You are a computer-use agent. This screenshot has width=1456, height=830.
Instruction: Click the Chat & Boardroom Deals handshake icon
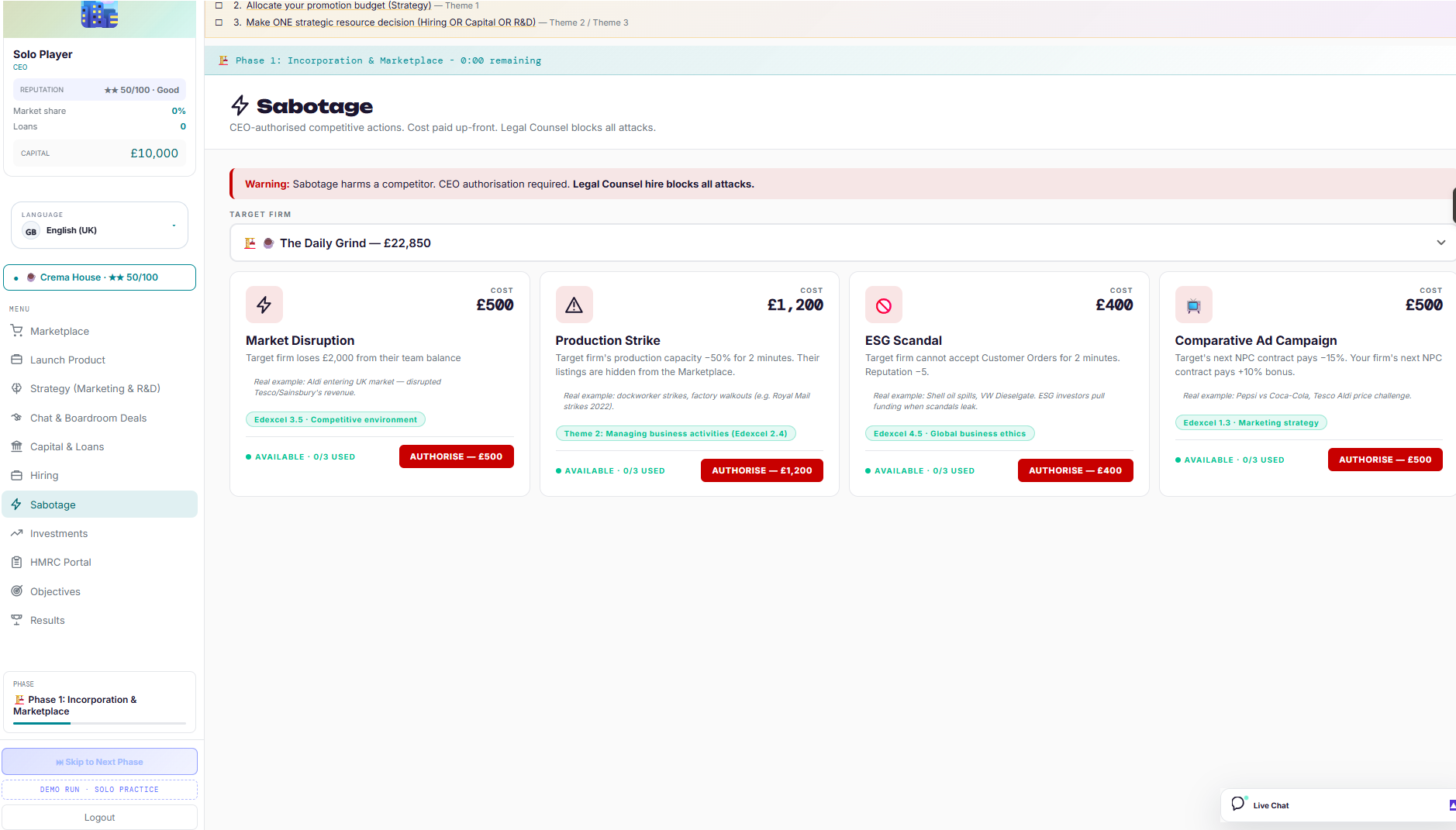click(x=16, y=418)
